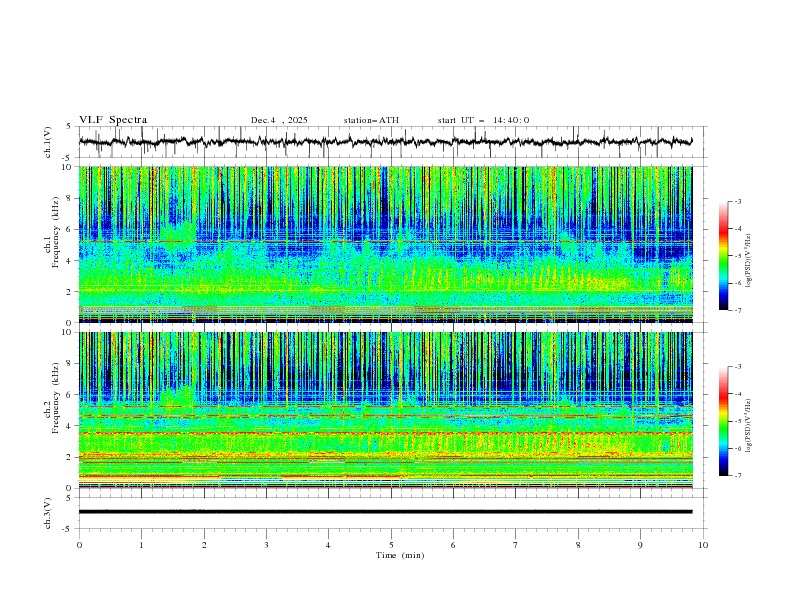Click the "VLF Spectra" plot title
792x612 pixels.
[113, 120]
